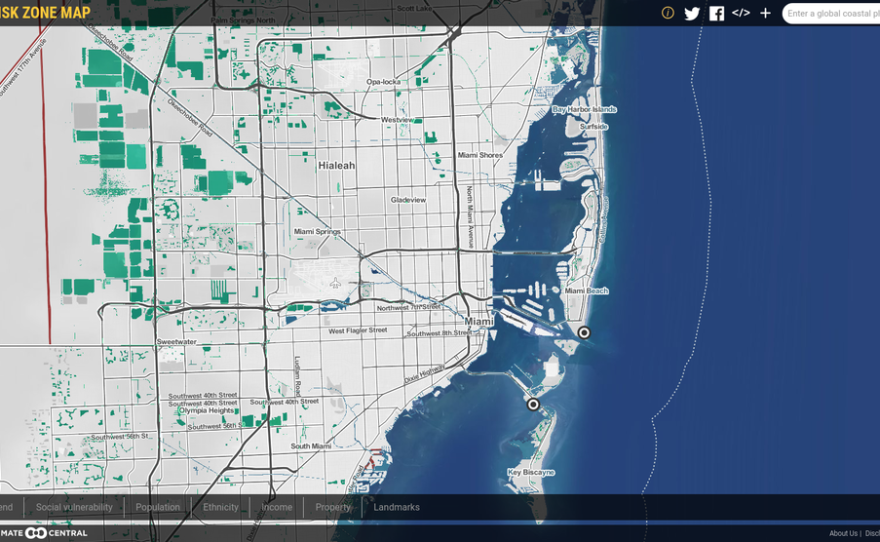The height and width of the screenshot is (542, 880).
Task: Click the Opa-locka map label
Action: coord(383,82)
